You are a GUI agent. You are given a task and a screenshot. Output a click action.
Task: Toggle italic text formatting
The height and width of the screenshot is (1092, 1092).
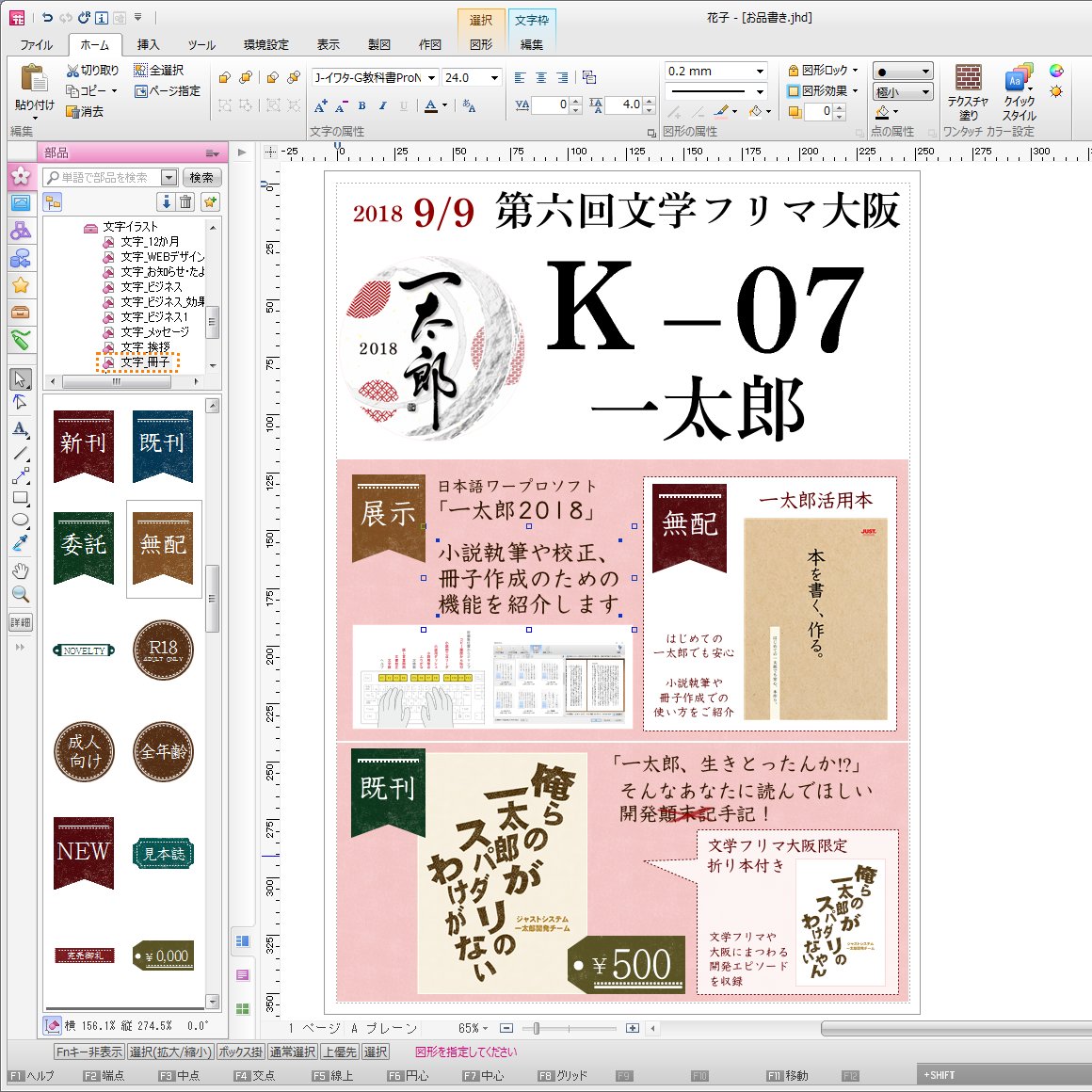382,105
